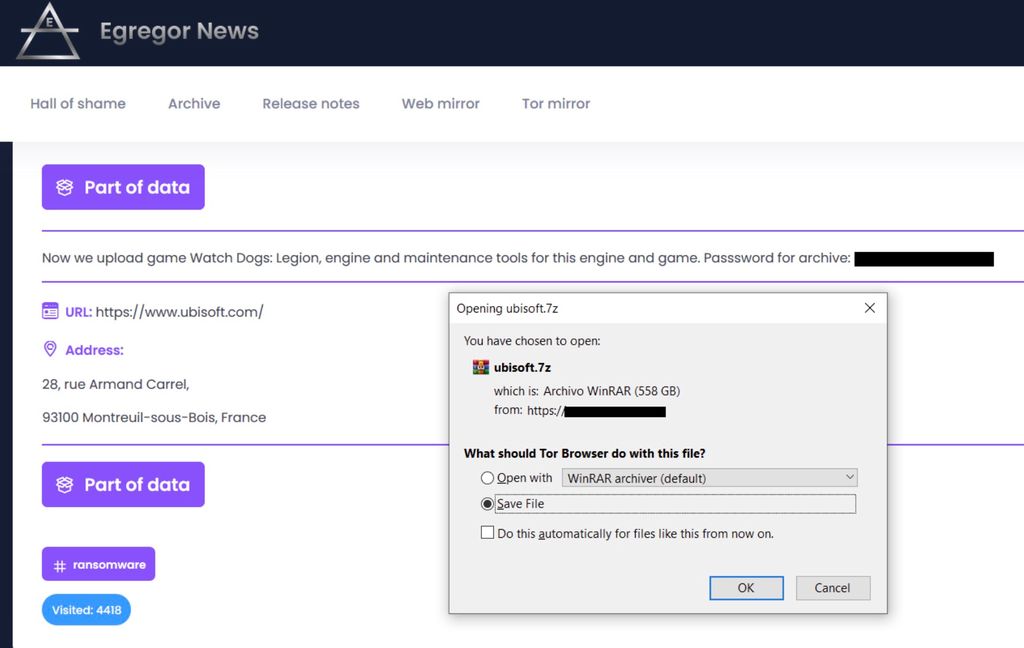Open the Release notes page
Viewport: 1024px width, 648px height.
point(311,103)
